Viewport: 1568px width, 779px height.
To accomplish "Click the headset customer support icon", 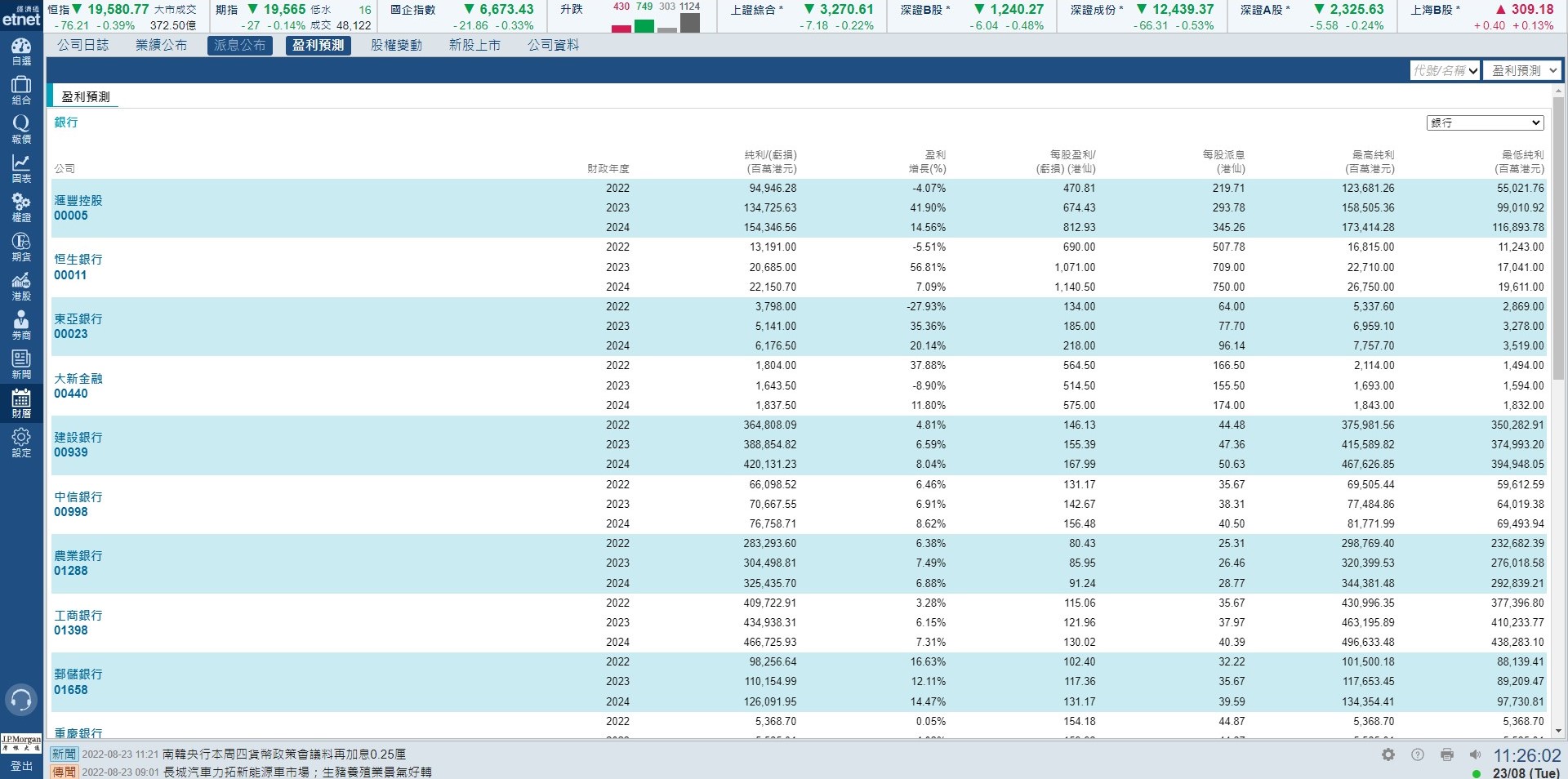I will click(x=21, y=700).
